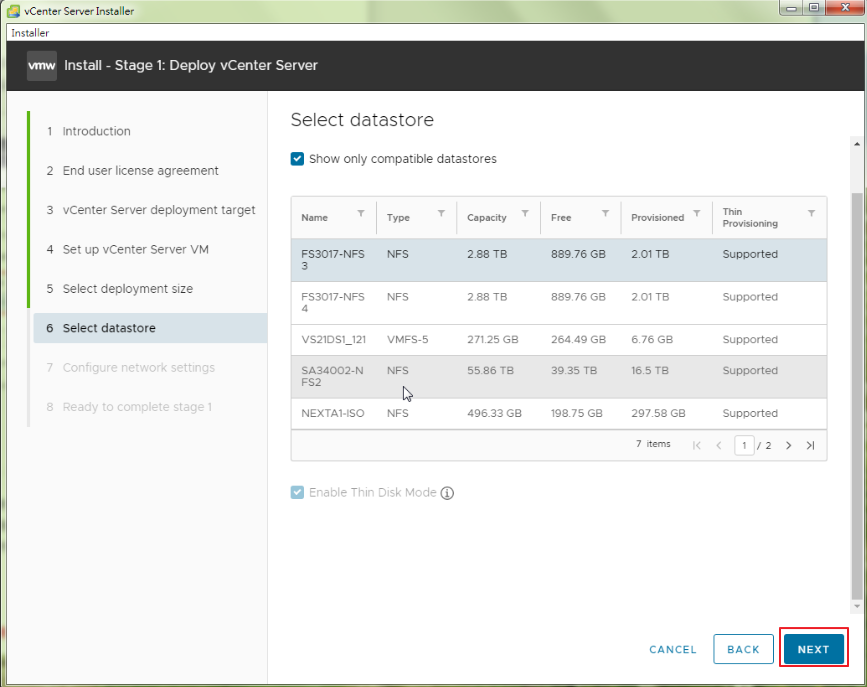
Task: Click the BACK button
Action: point(743,649)
